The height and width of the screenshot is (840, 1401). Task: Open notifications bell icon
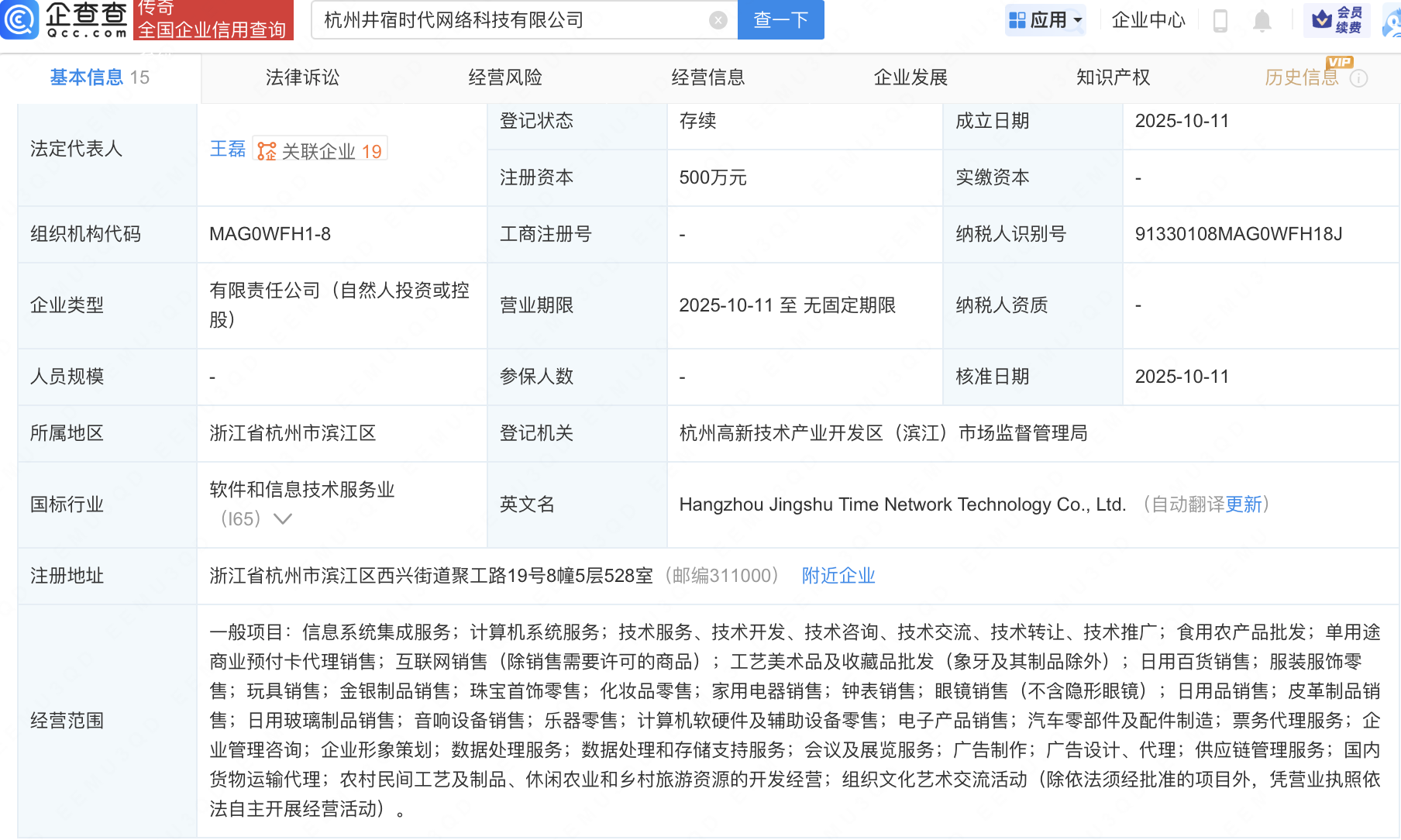pyautogui.click(x=1262, y=20)
